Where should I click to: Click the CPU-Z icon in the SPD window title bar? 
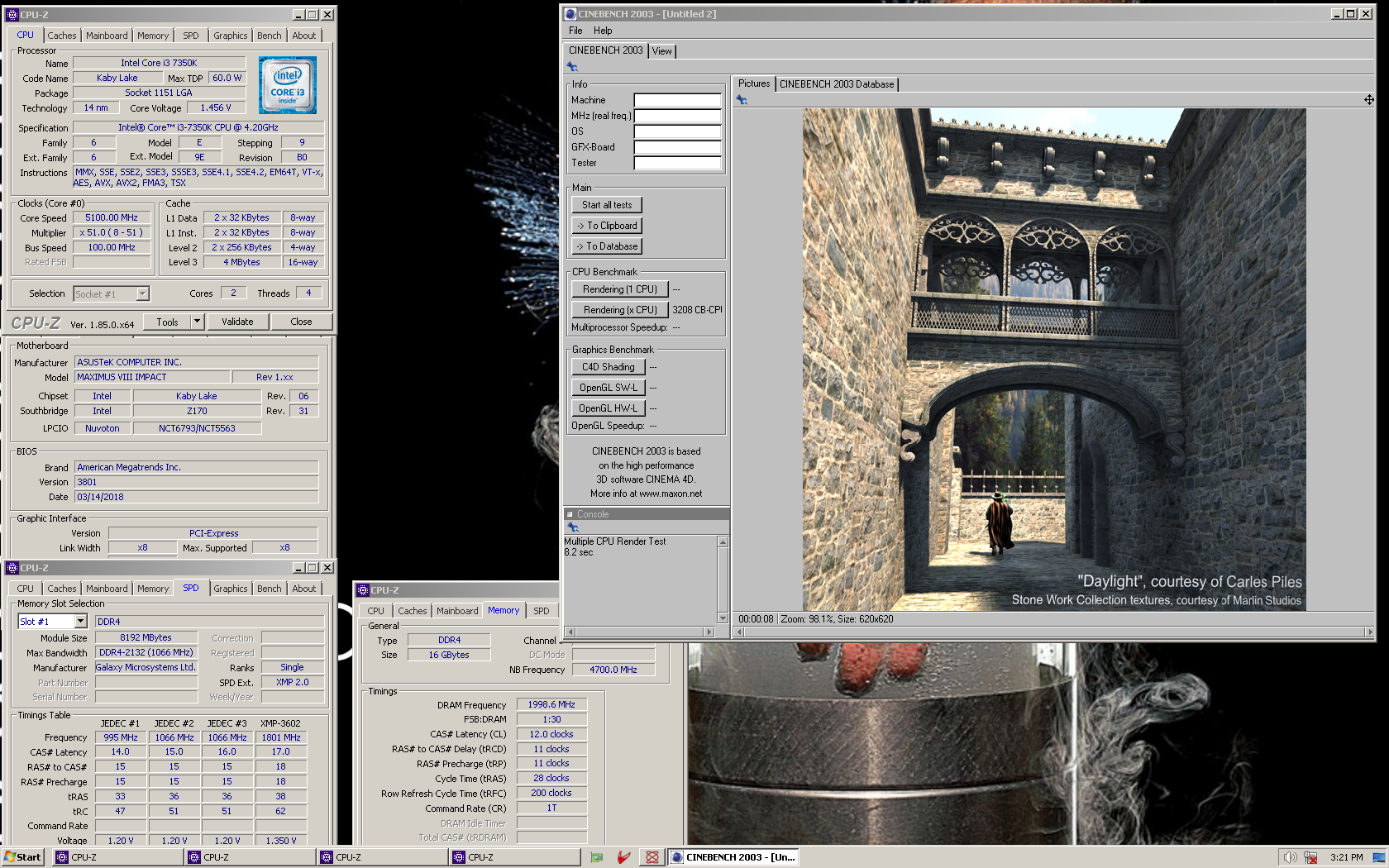tap(12, 568)
